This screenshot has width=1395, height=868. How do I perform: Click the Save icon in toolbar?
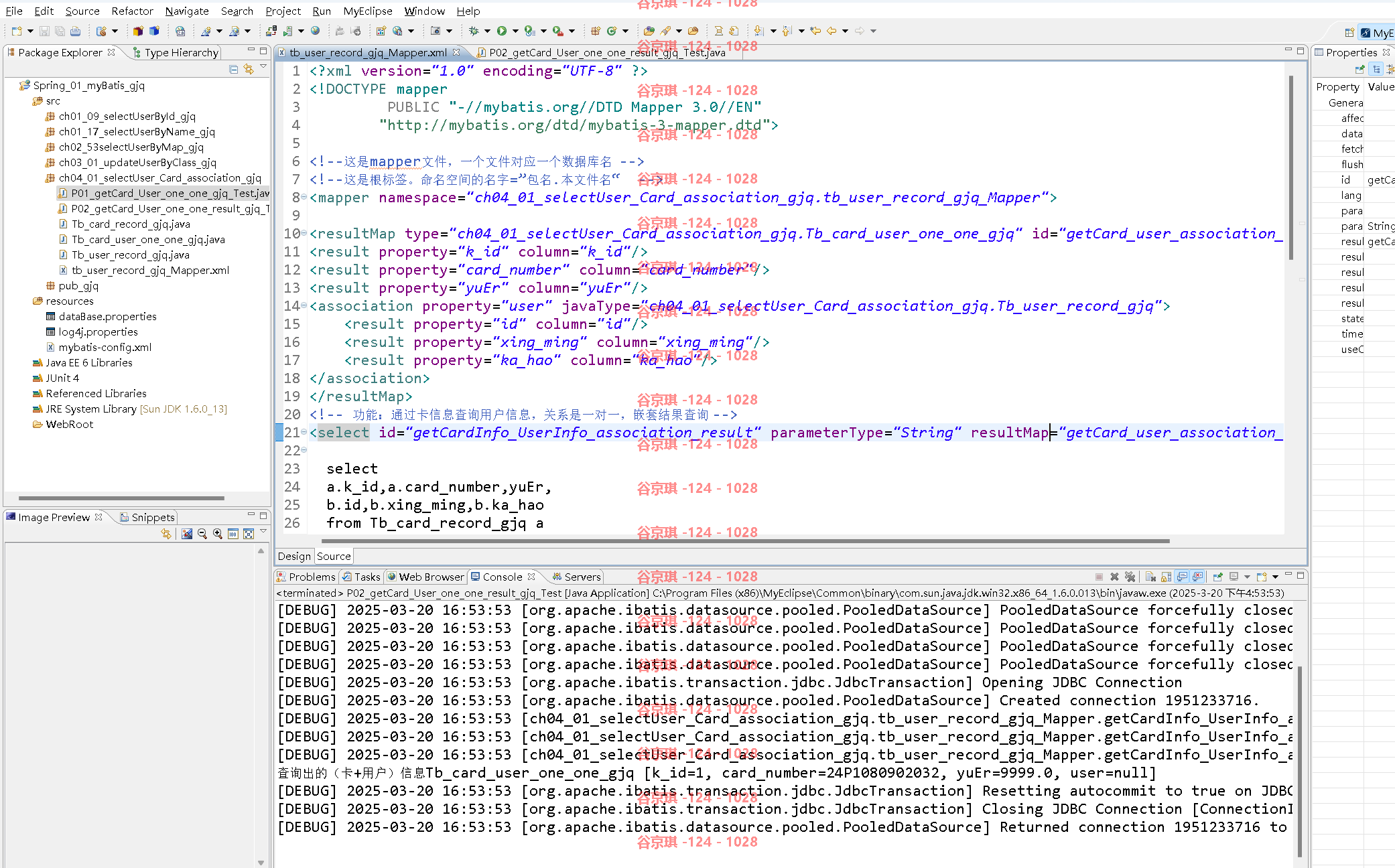pos(44,31)
